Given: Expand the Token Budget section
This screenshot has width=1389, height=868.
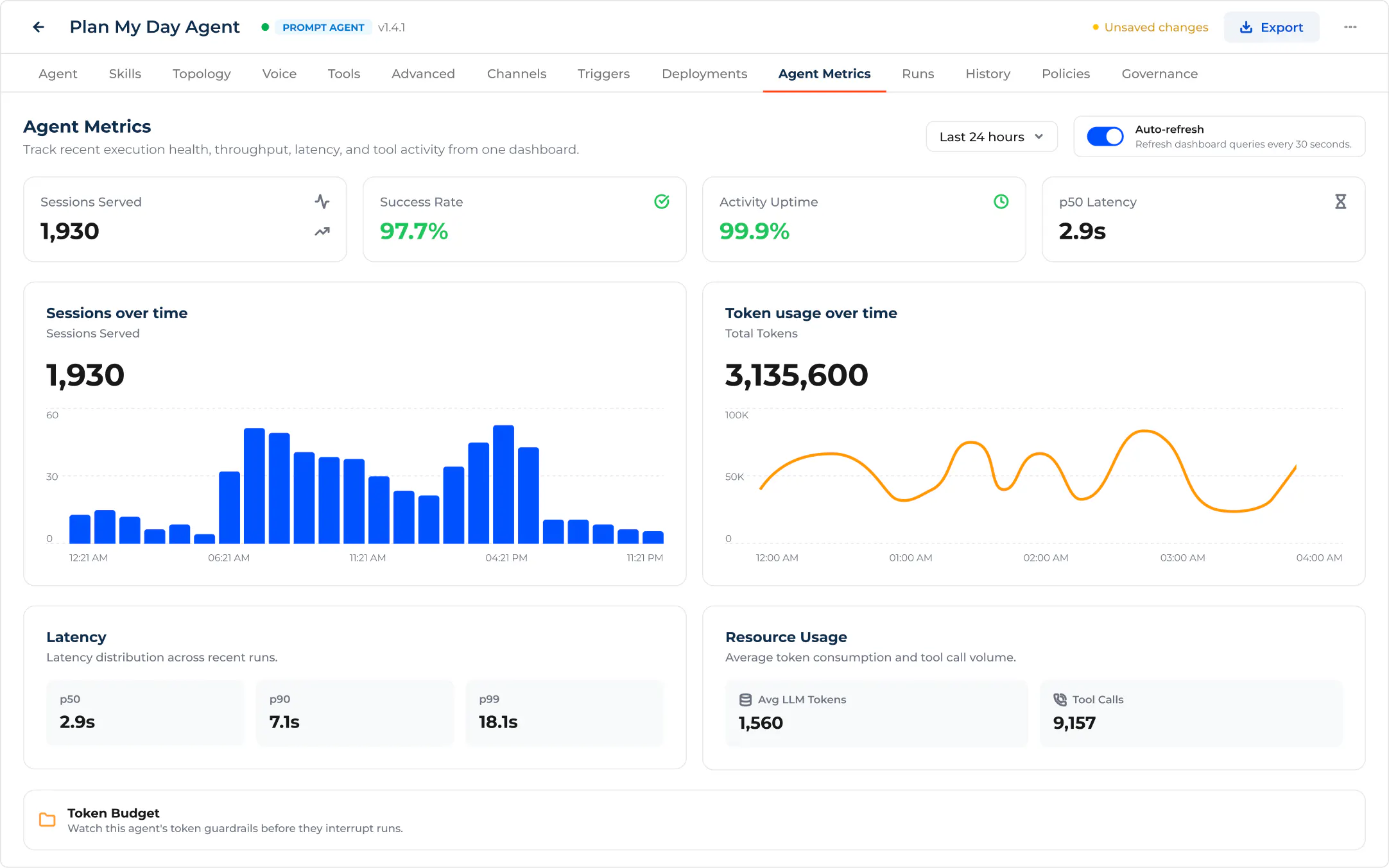Looking at the screenshot, I should (694, 820).
